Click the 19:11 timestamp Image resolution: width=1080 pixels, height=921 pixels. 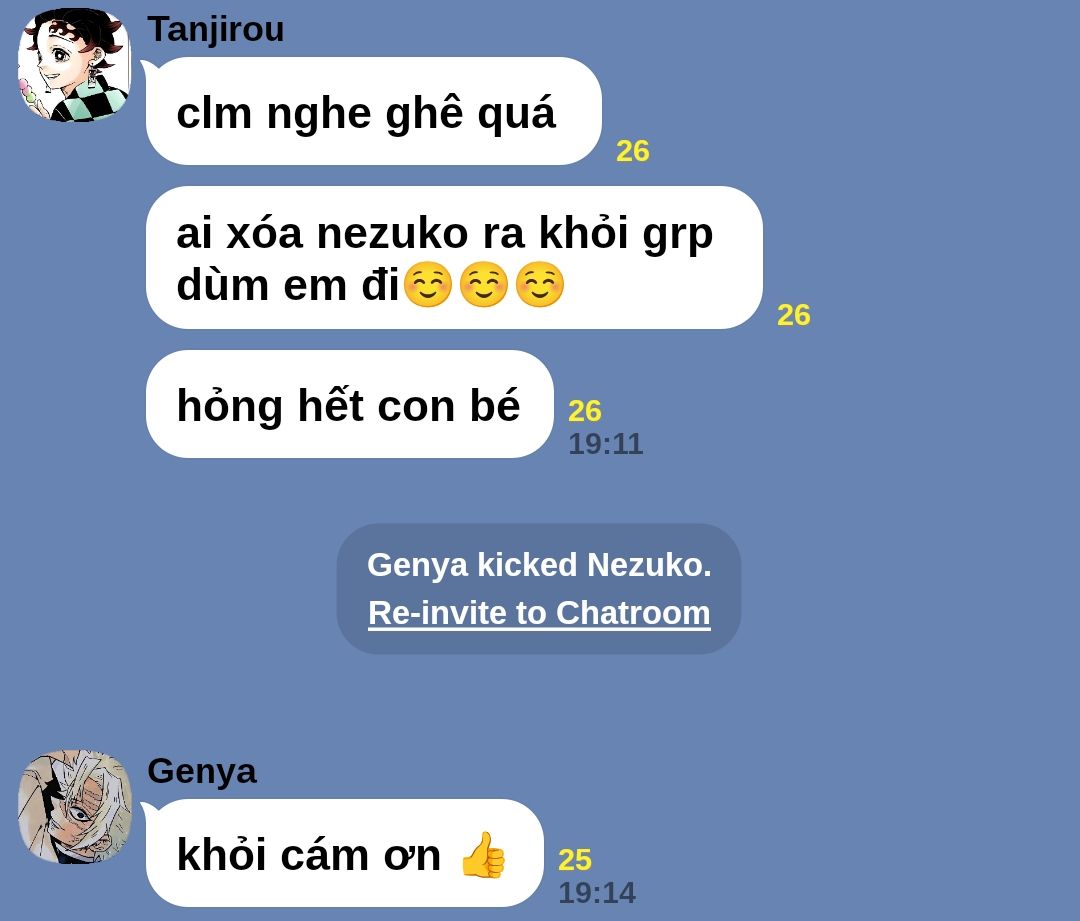point(606,444)
